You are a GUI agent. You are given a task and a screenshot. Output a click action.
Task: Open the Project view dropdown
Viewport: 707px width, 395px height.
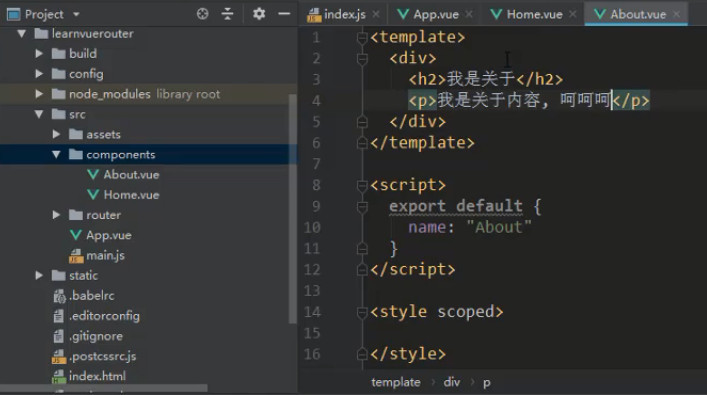pyautogui.click(x=76, y=14)
